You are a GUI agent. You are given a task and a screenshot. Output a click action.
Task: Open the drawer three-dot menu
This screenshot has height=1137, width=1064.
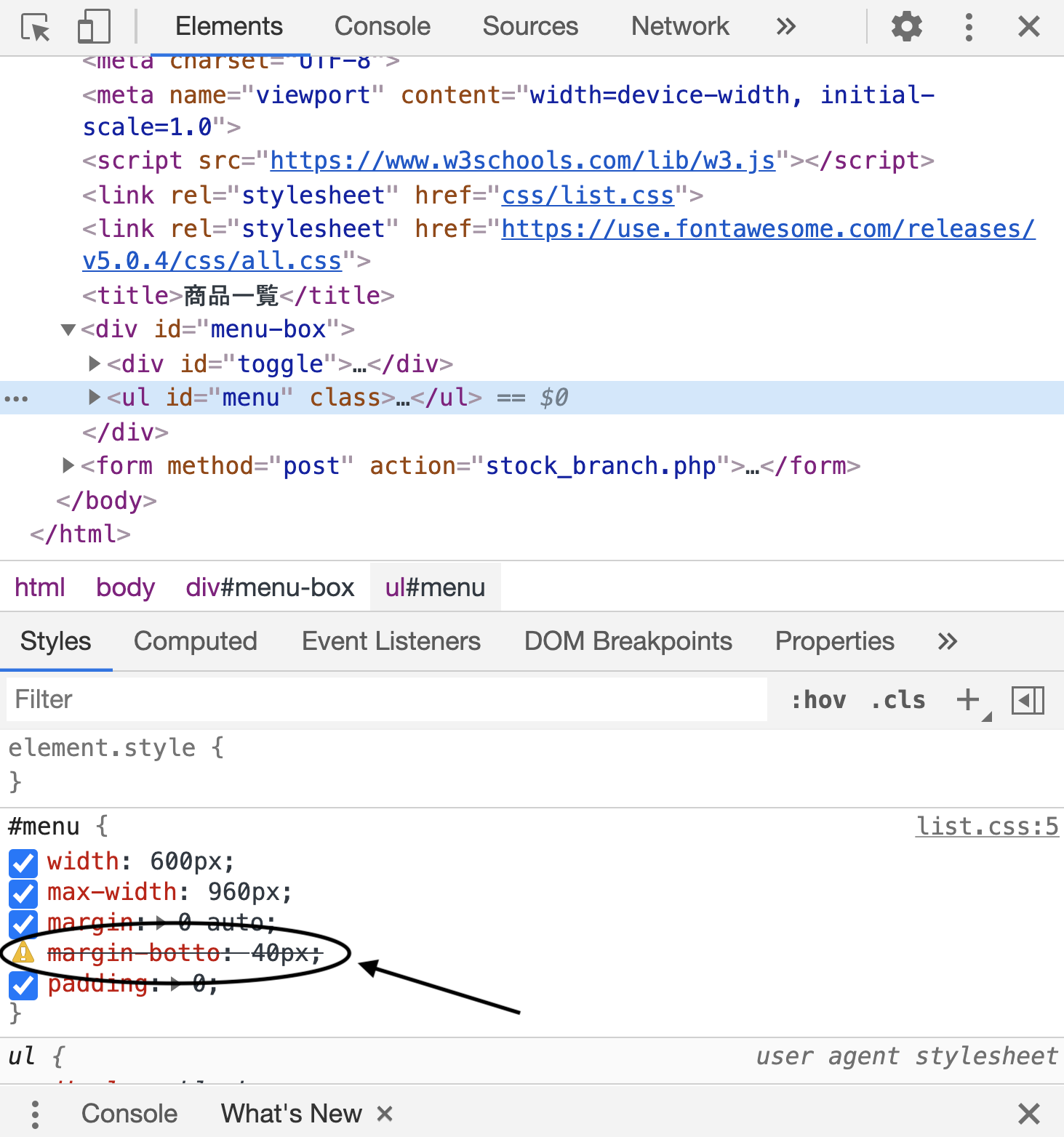tap(35, 1114)
